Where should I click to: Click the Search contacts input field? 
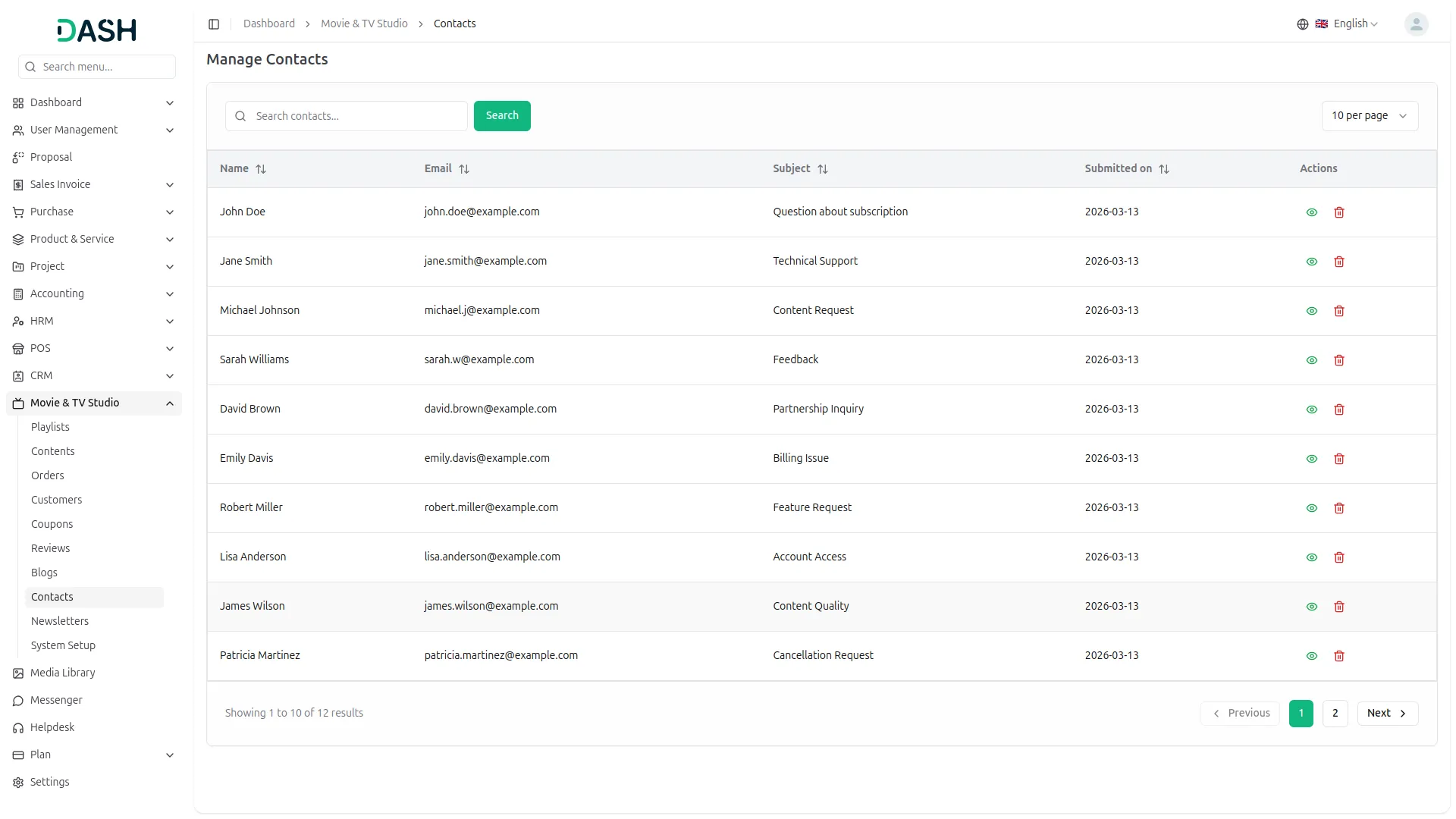click(356, 116)
